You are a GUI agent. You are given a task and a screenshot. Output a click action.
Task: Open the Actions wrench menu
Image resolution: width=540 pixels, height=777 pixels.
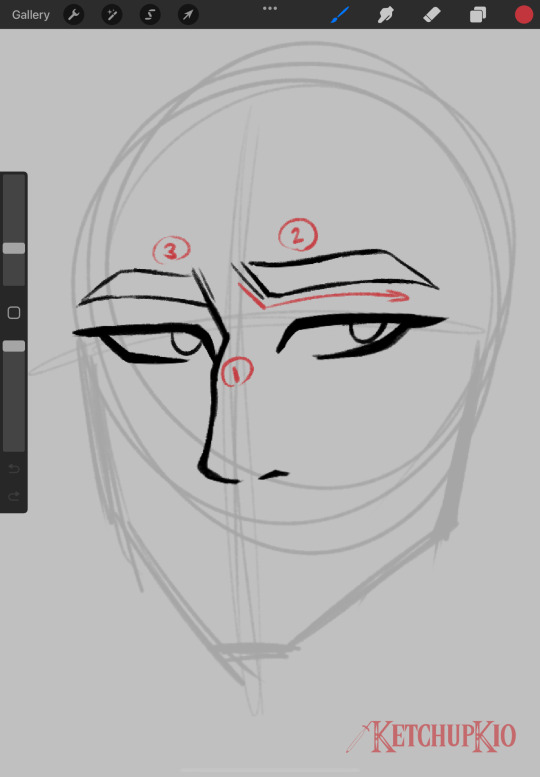click(x=74, y=15)
